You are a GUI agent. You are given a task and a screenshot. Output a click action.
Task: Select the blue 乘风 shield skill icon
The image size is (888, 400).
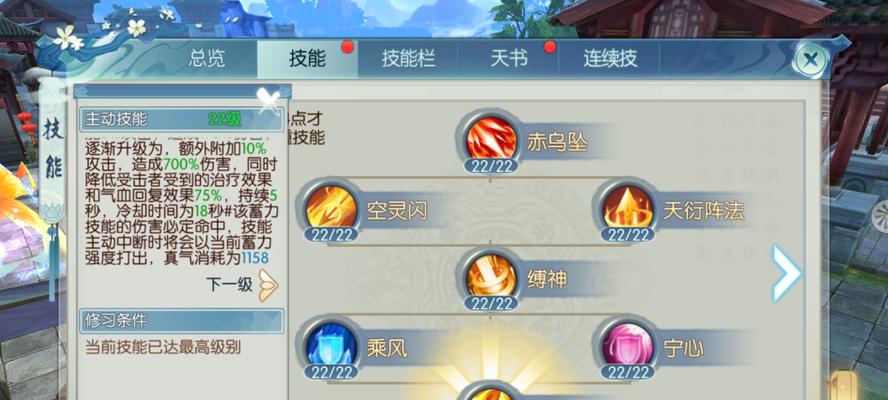pyautogui.click(x=331, y=346)
